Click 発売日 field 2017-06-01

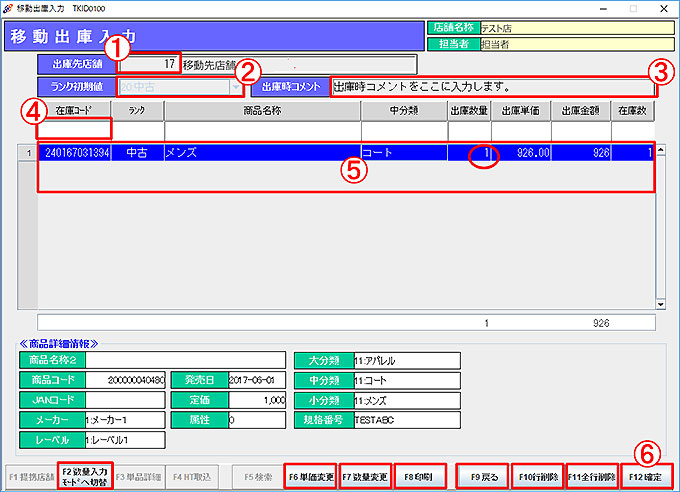257,380
